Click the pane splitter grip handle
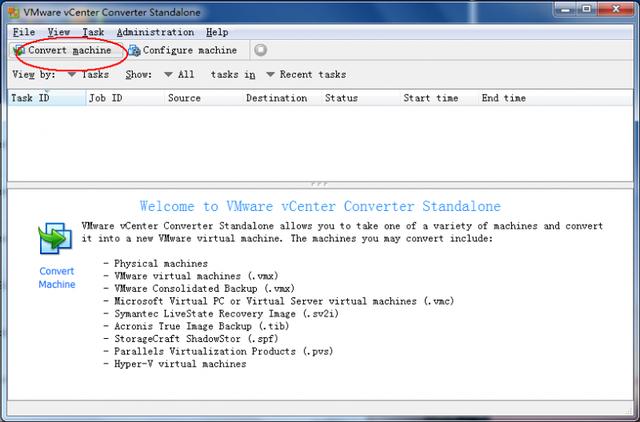The height and width of the screenshot is (422, 640). [x=319, y=184]
